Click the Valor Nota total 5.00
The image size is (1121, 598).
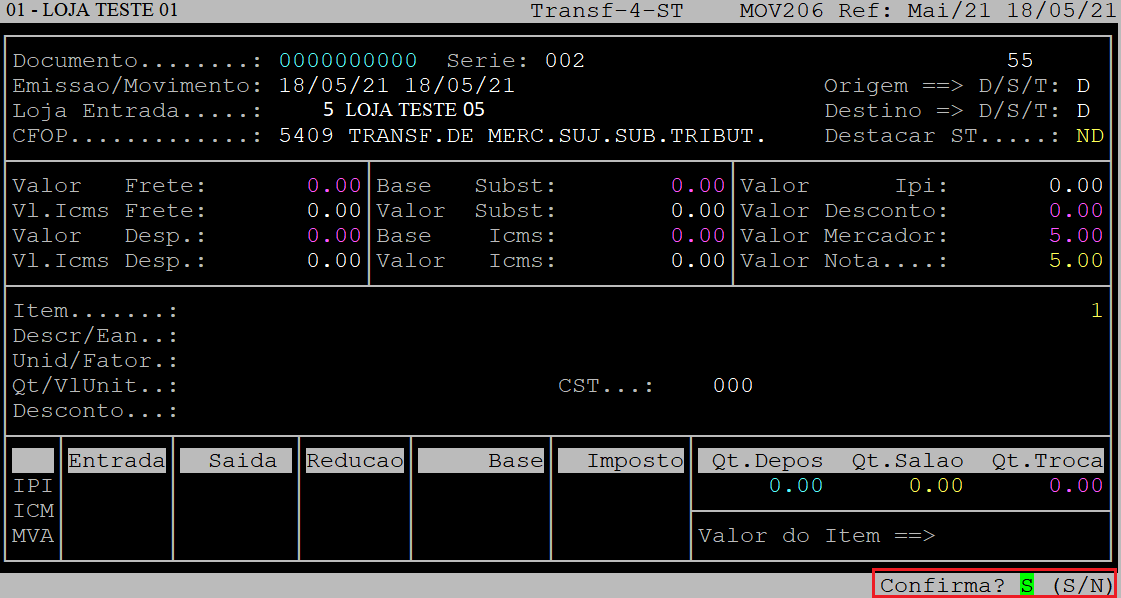coord(1075,261)
